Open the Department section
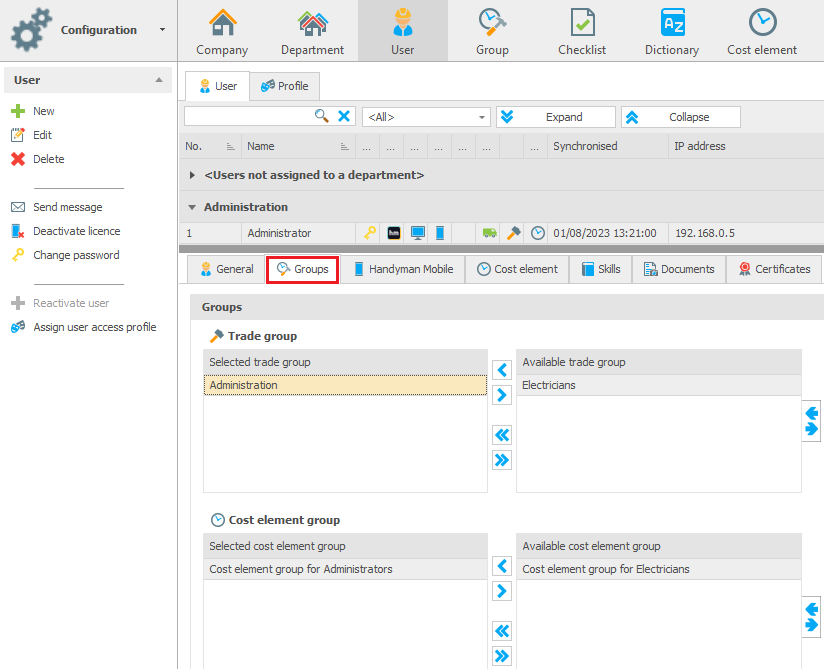Viewport: 824px width, 669px height. click(x=312, y=31)
